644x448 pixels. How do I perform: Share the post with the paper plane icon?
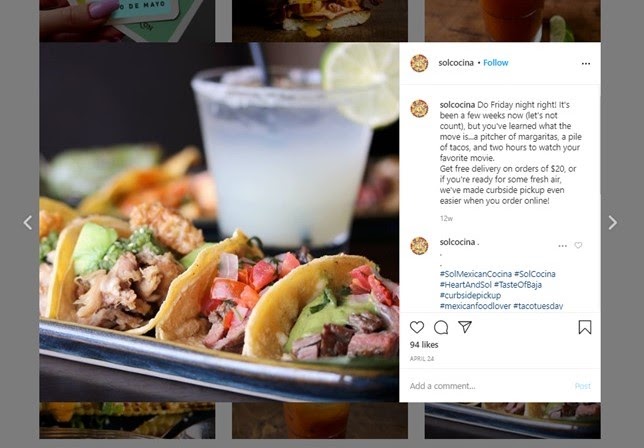465,327
